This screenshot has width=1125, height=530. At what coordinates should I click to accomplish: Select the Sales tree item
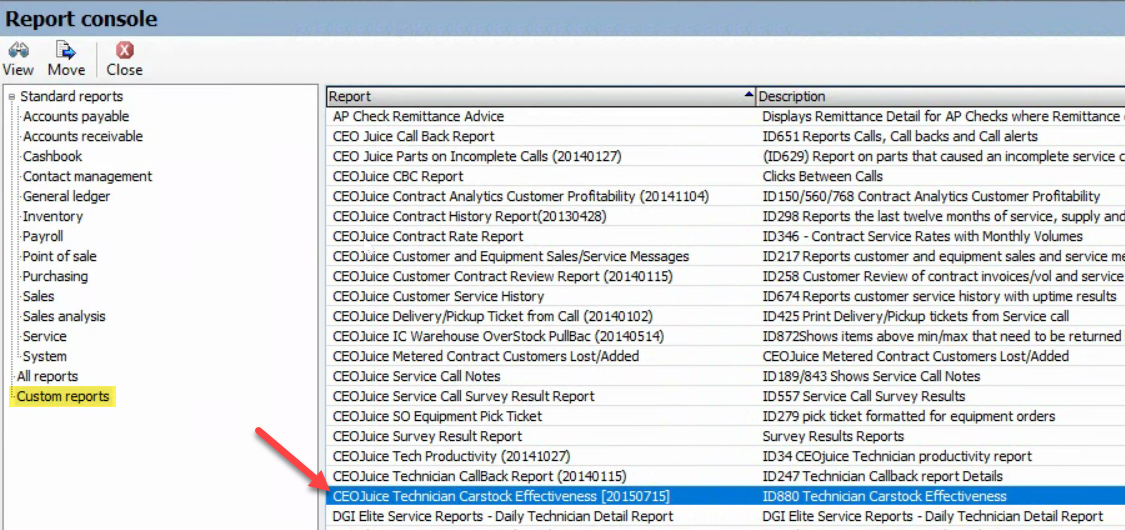(x=38, y=296)
